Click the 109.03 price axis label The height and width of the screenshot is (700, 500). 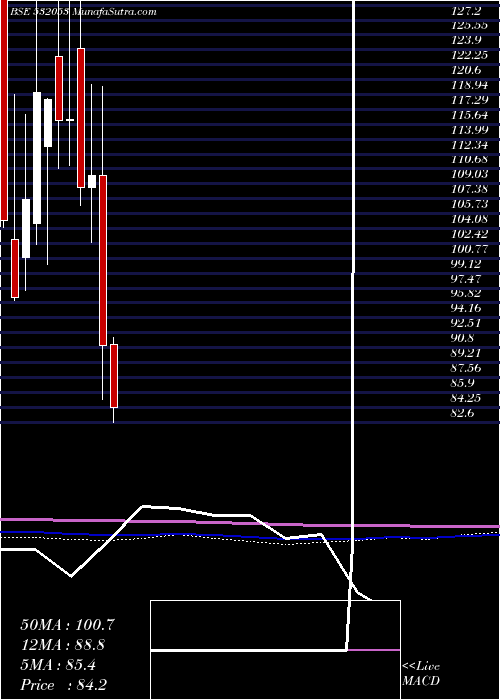470,174
